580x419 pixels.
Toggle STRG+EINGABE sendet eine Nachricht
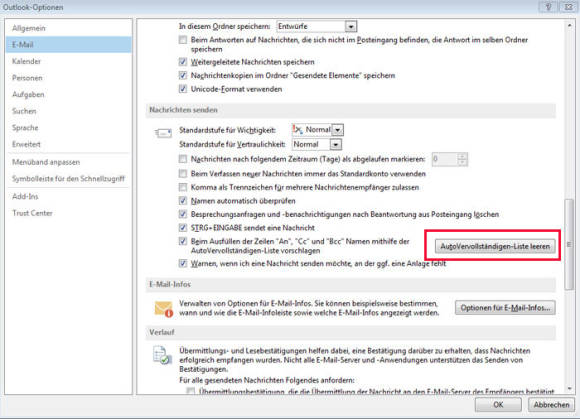click(x=183, y=228)
